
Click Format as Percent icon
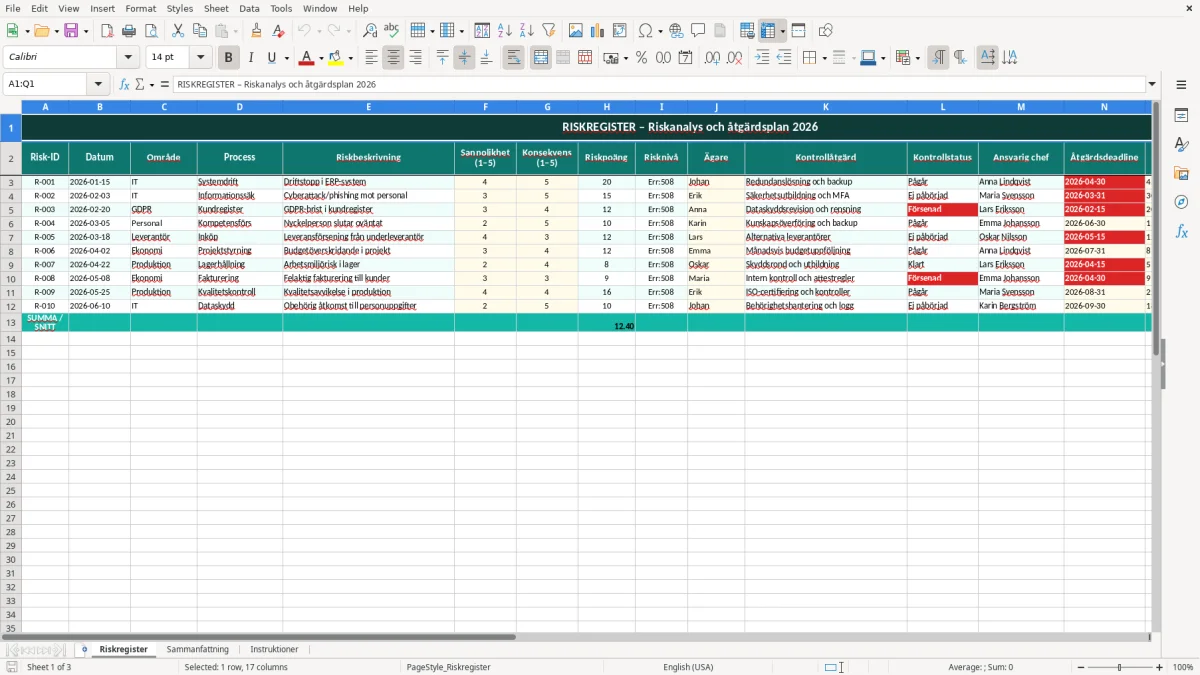coord(642,58)
